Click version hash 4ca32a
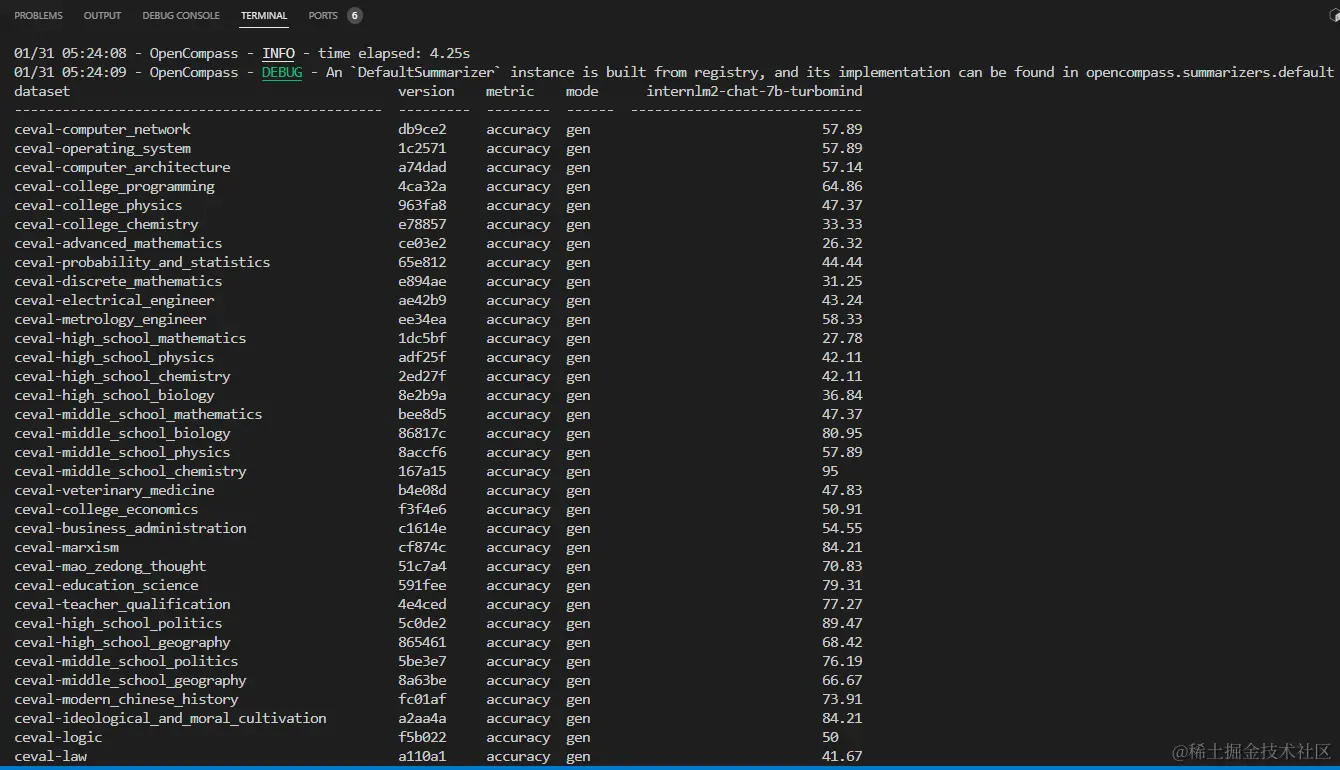 point(422,186)
